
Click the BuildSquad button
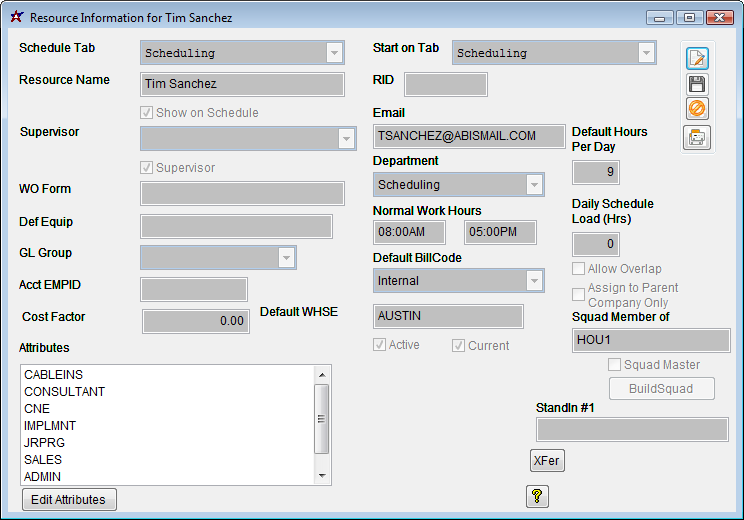pos(662,389)
